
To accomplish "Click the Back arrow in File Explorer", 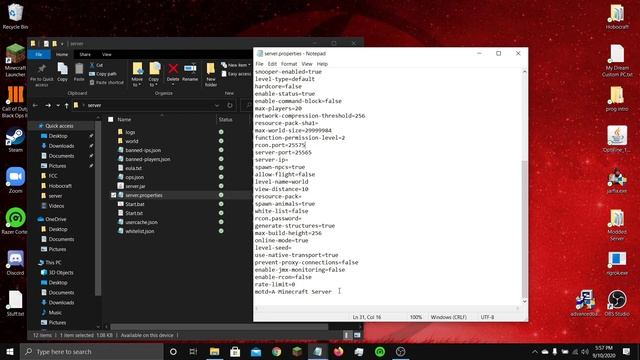I will (x=36, y=105).
